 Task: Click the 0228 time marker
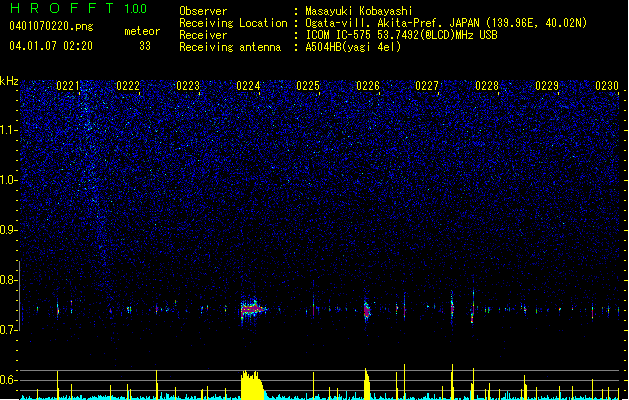pyautogui.click(x=487, y=86)
